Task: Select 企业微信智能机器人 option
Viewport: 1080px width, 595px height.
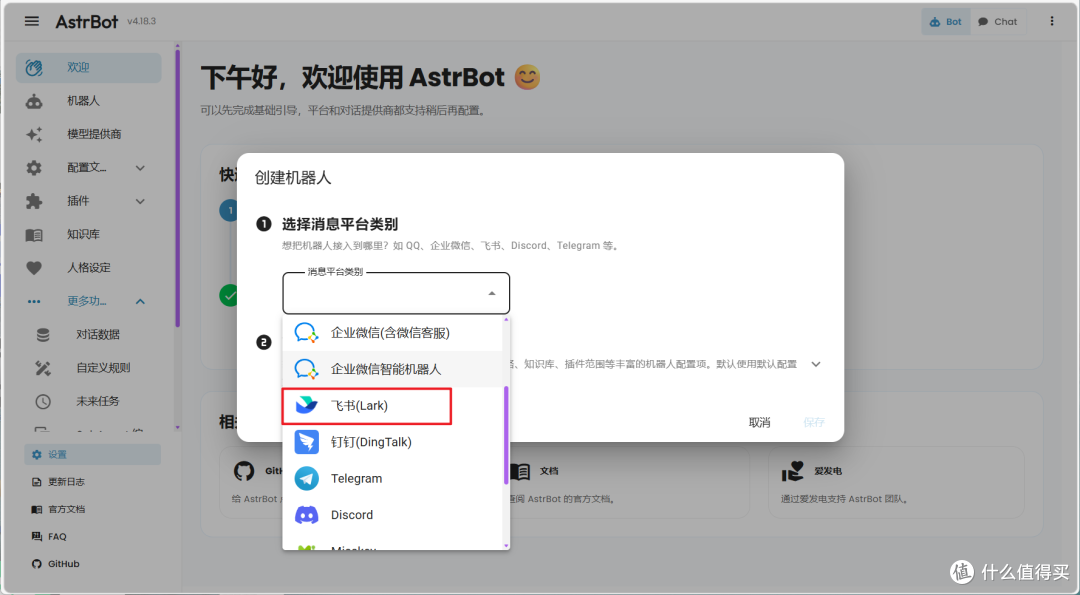Action: 393,369
